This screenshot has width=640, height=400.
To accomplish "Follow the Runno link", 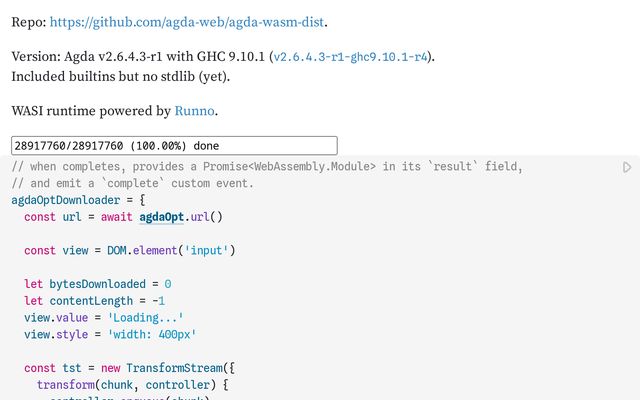I will coord(195,111).
